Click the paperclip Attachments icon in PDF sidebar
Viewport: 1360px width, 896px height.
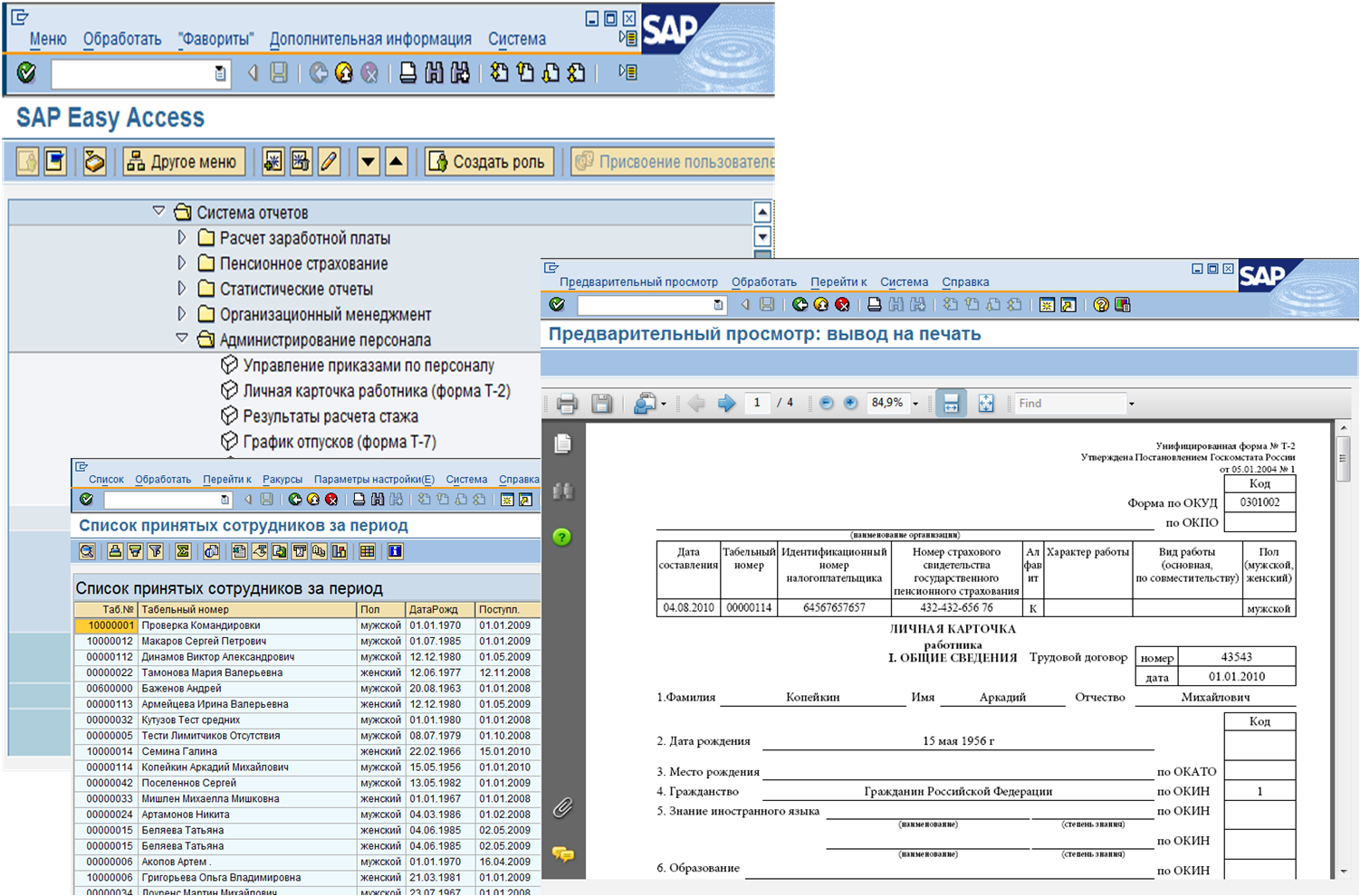(x=562, y=806)
